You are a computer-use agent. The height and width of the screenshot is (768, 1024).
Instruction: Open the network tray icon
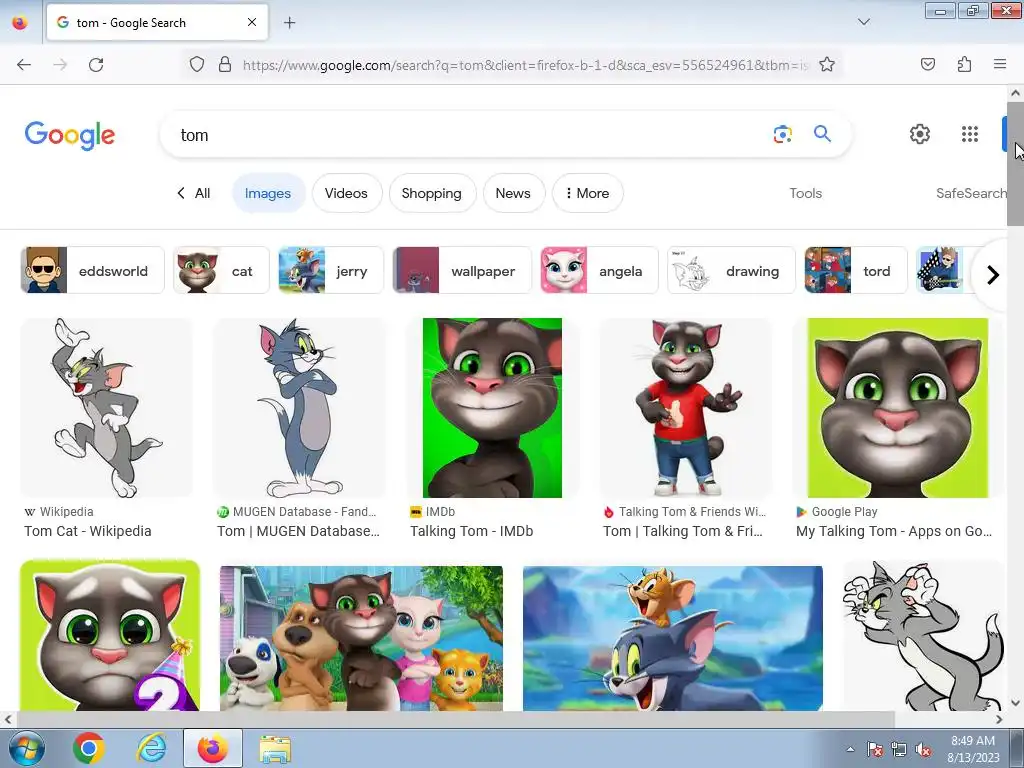coord(899,750)
